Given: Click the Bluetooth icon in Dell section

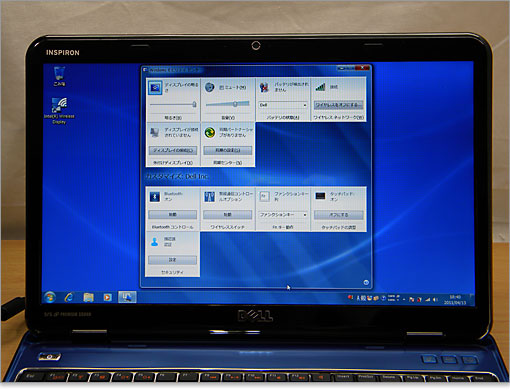Looking at the screenshot, I should pyautogui.click(x=154, y=197).
